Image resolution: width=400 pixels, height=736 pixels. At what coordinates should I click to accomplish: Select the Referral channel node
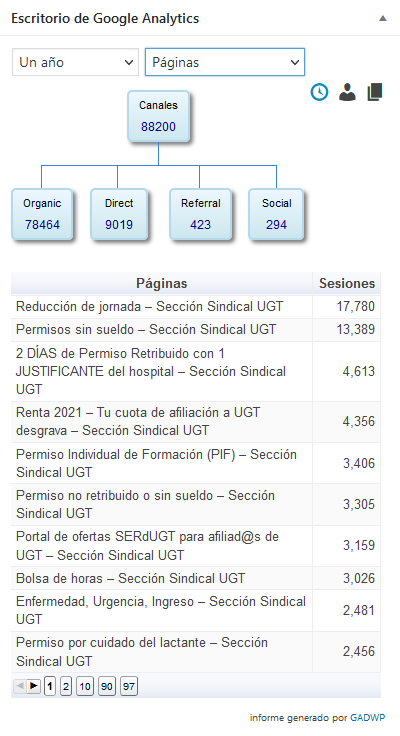tap(200, 214)
